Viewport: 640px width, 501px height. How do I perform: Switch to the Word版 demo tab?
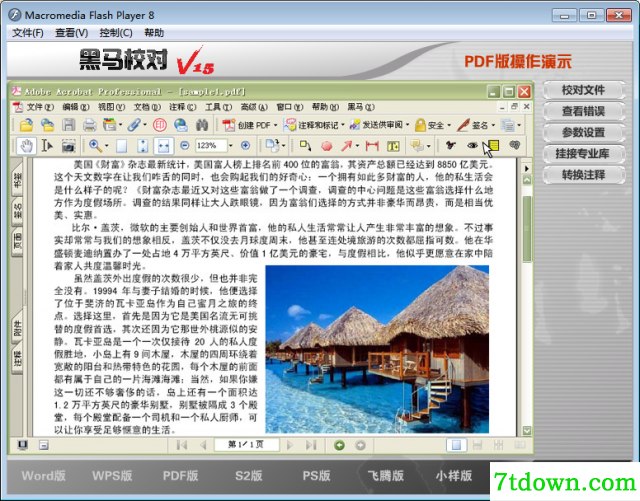tap(43, 476)
